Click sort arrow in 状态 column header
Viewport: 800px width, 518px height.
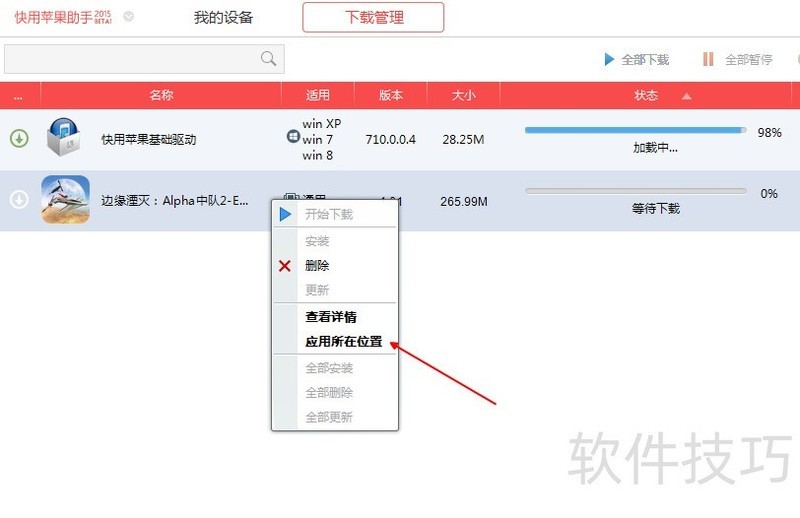686,96
